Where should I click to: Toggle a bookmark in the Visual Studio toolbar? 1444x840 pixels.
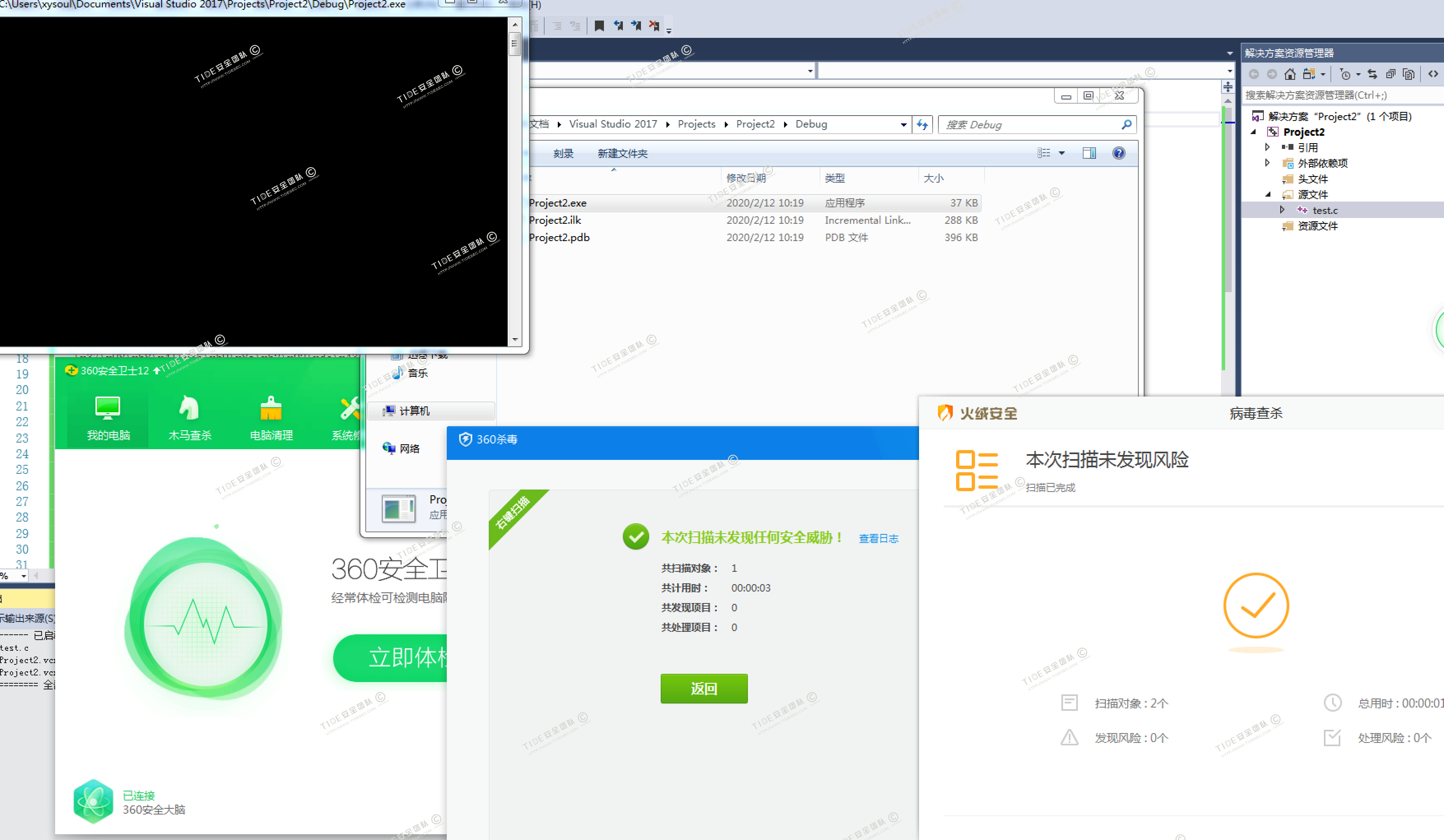[599, 26]
